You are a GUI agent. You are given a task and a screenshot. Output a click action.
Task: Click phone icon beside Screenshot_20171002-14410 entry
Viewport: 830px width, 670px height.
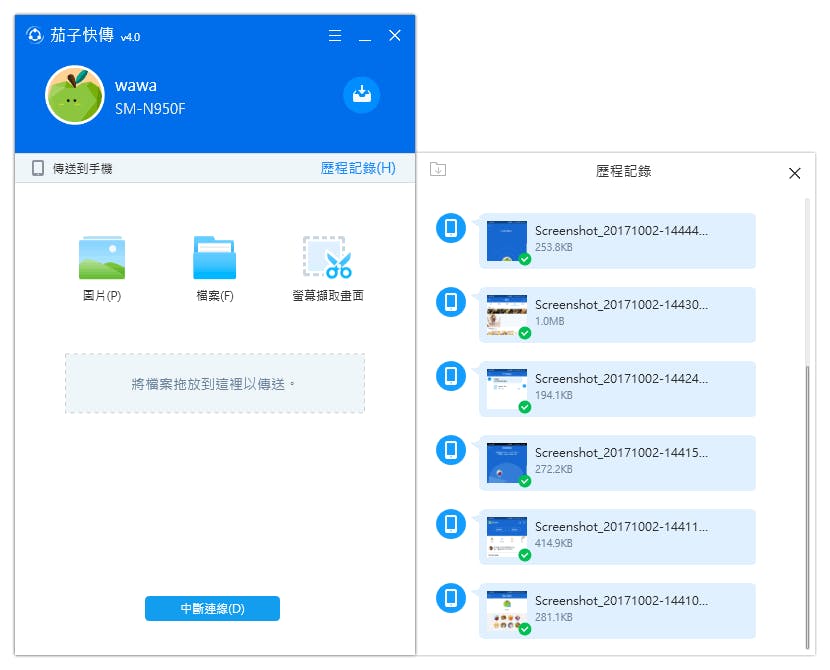[450, 598]
